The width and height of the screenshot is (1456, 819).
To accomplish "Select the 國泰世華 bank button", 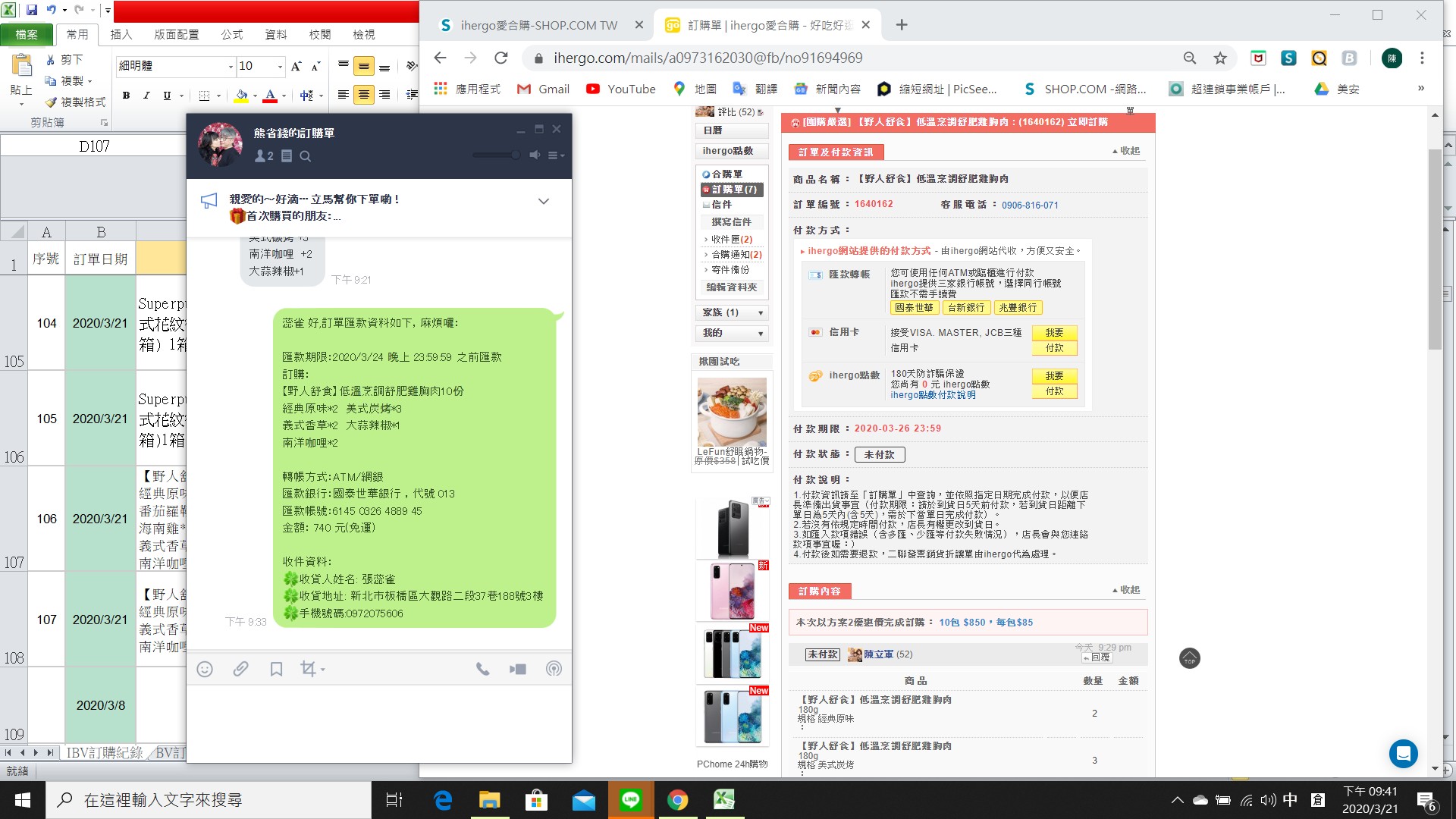I will [914, 308].
